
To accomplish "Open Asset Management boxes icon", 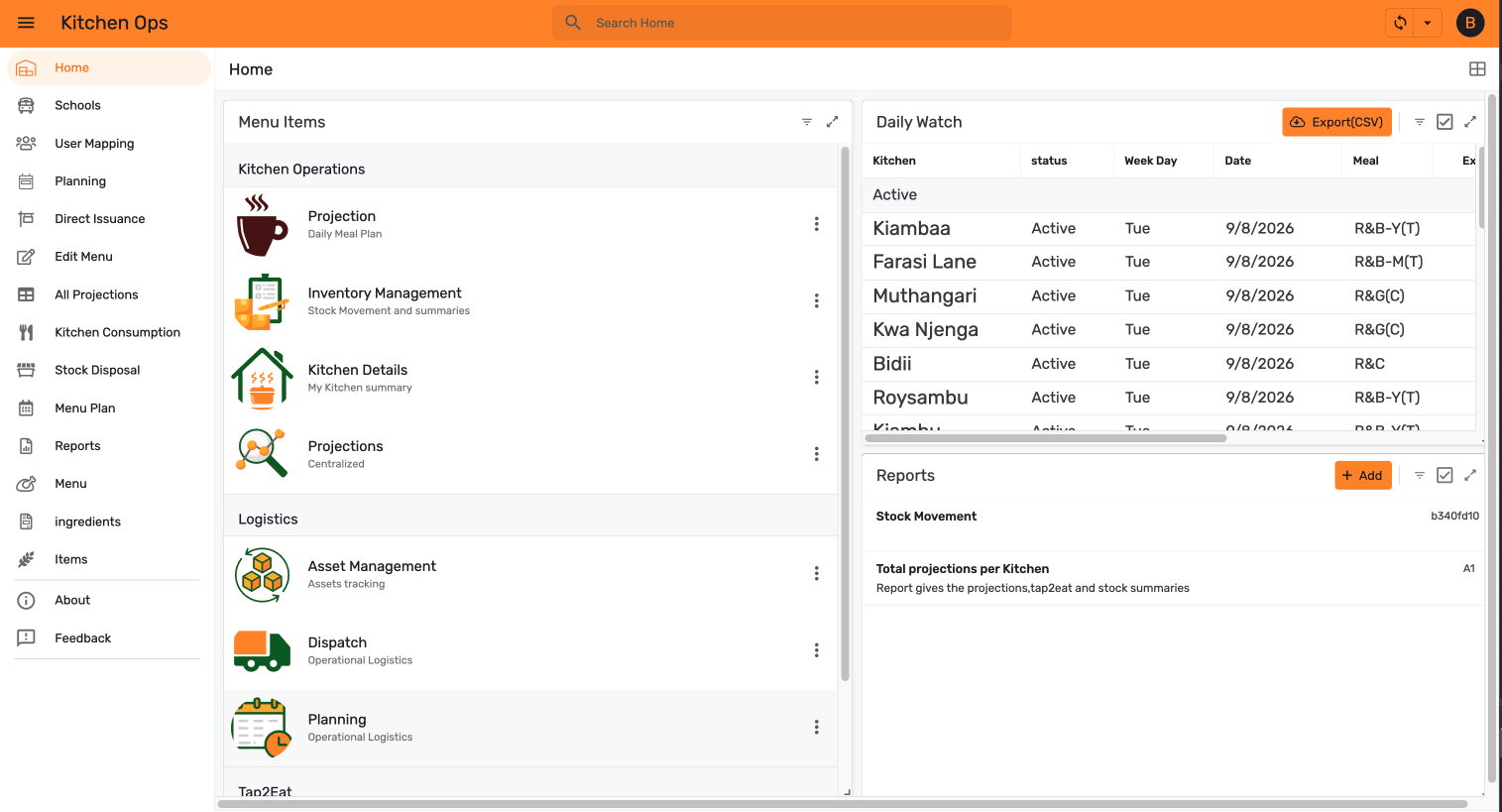I will coord(262,574).
